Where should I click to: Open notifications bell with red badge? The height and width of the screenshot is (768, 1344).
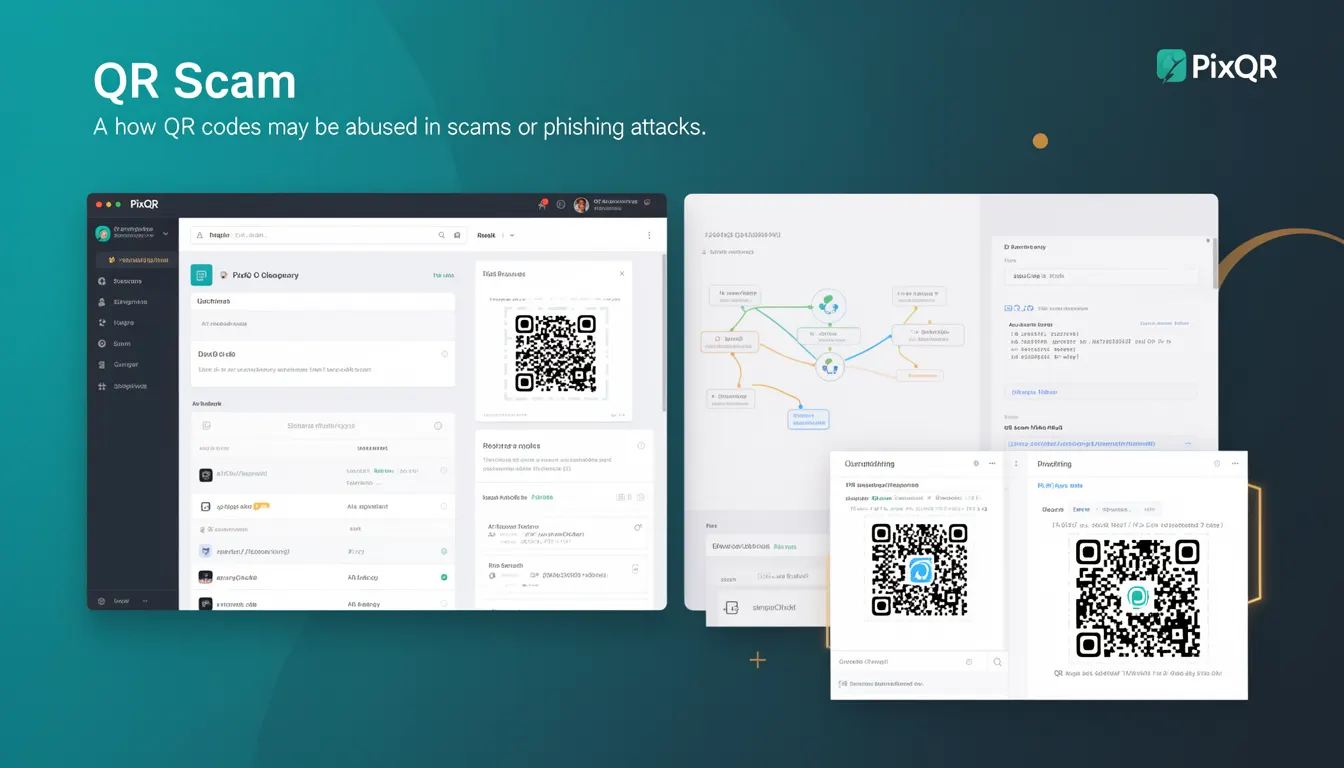coord(542,204)
